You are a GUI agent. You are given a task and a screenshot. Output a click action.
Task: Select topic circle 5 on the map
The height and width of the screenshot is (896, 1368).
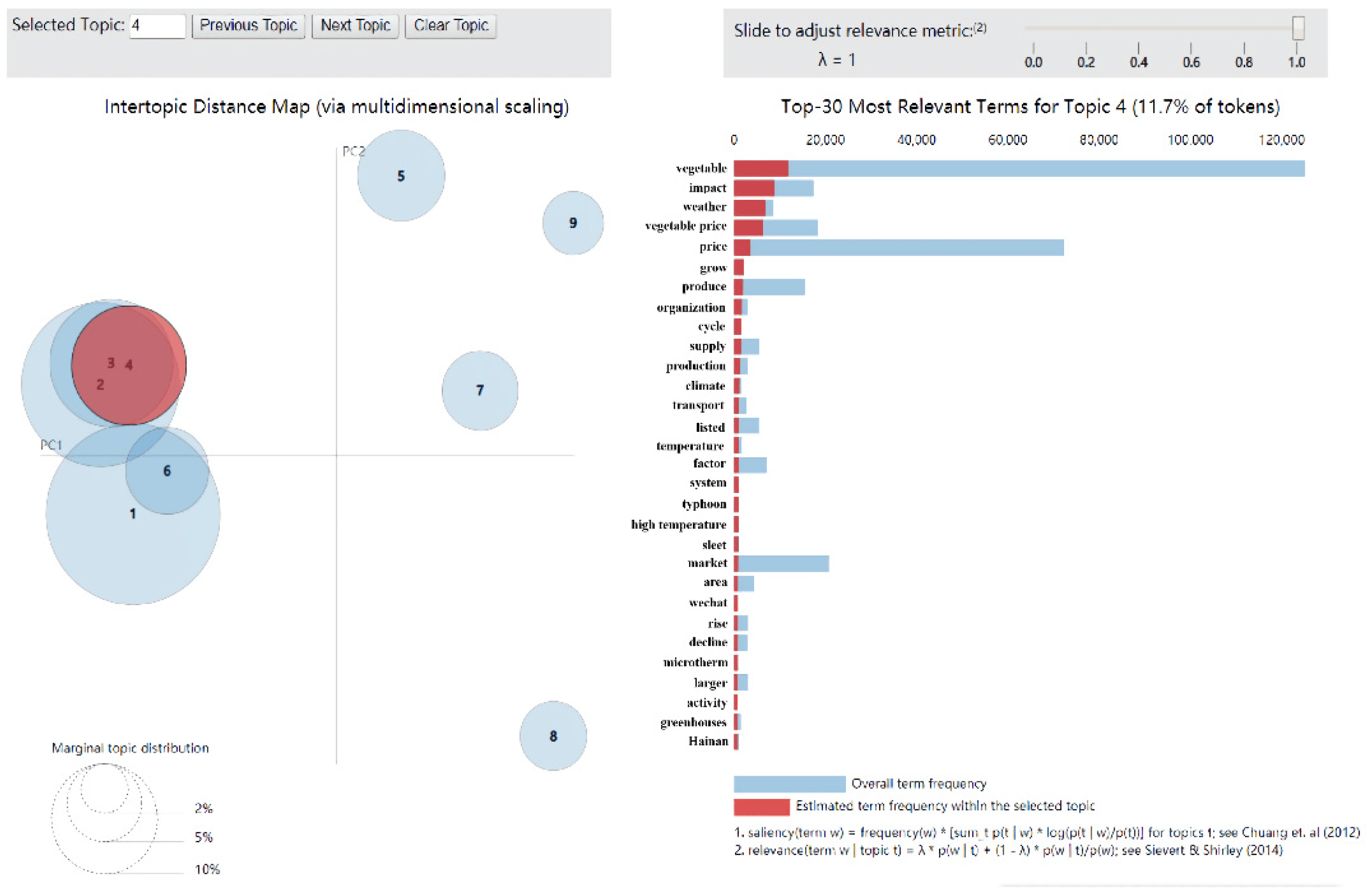click(x=400, y=175)
